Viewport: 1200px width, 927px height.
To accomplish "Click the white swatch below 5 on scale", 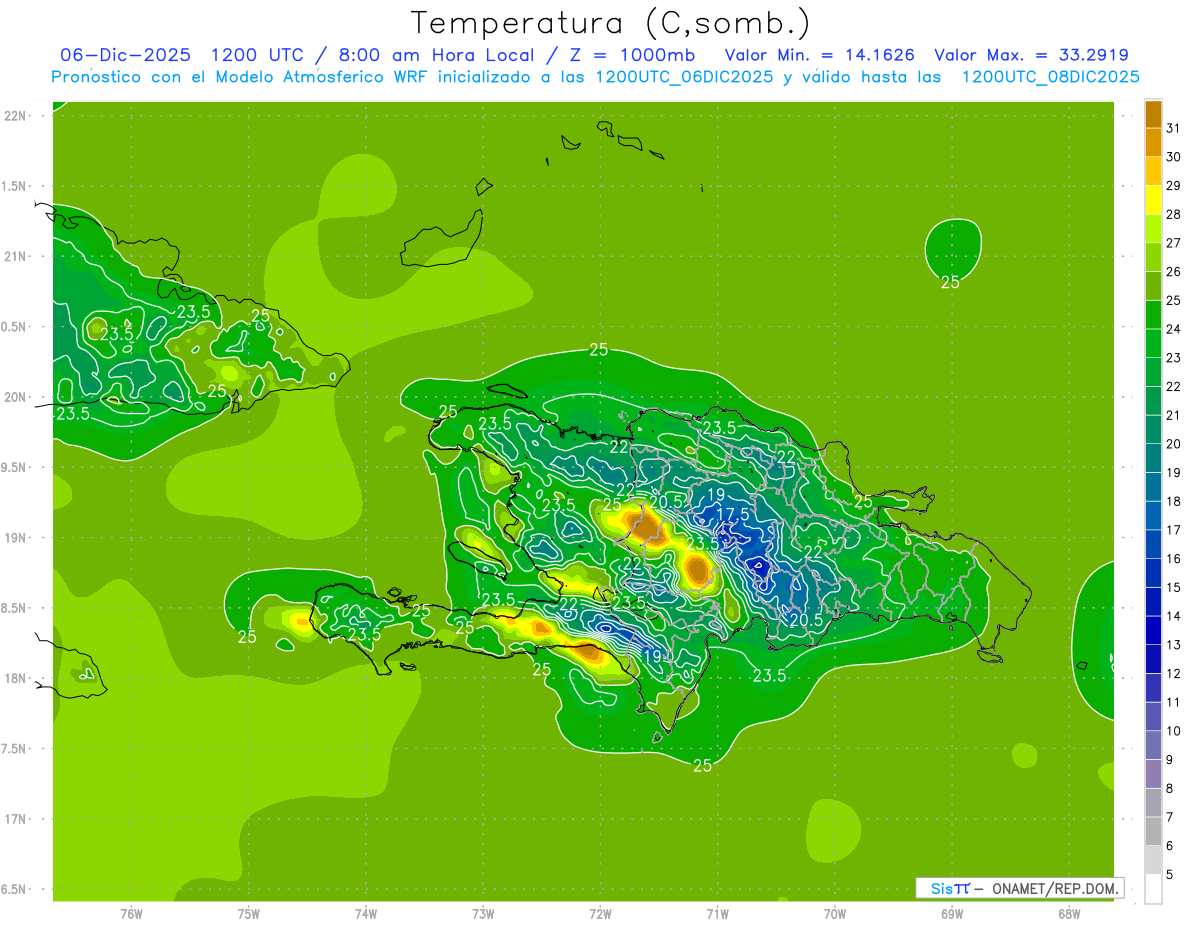I will click(x=1153, y=889).
